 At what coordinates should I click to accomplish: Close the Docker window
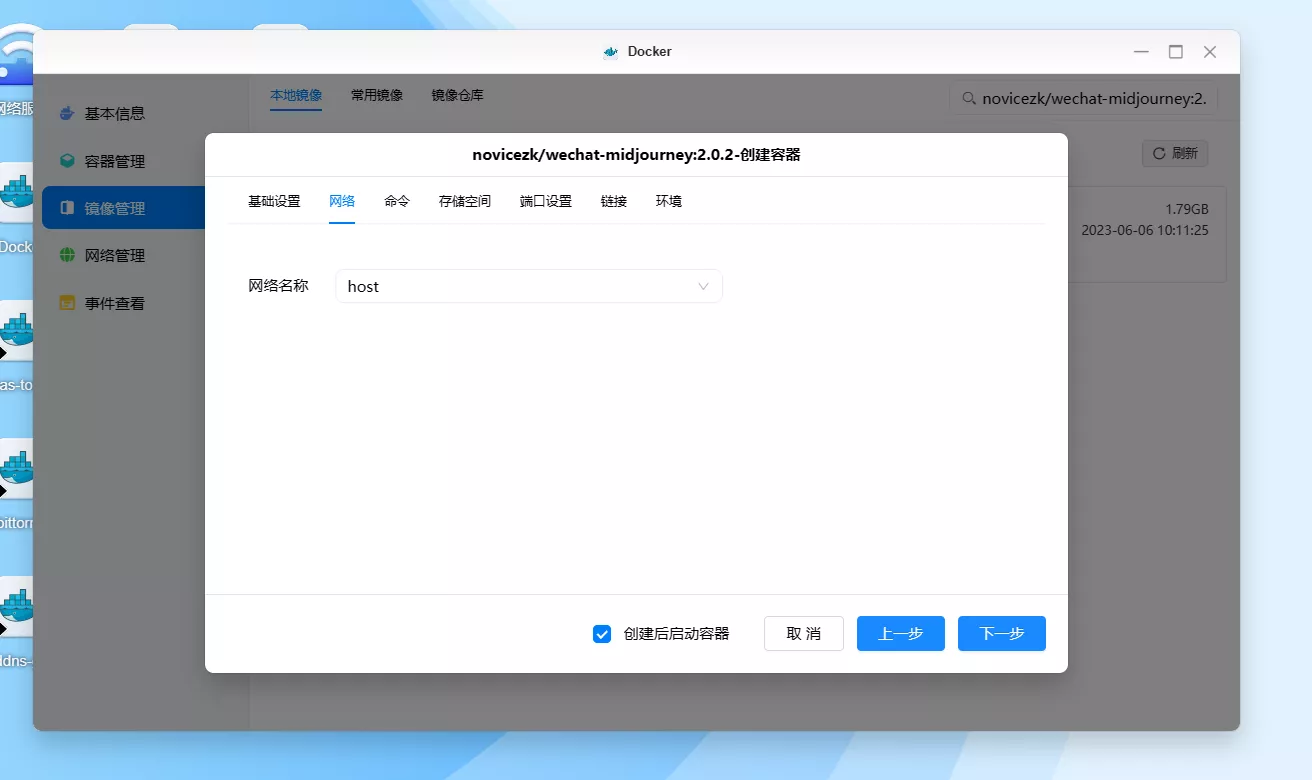(1210, 52)
